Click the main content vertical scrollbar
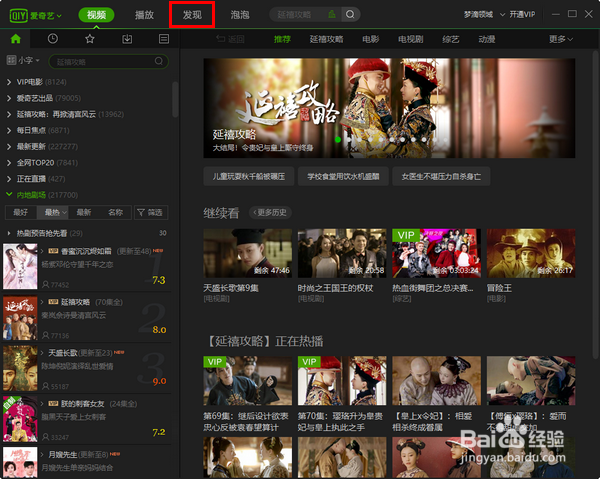Viewport: 600px width, 479px height. [595, 205]
